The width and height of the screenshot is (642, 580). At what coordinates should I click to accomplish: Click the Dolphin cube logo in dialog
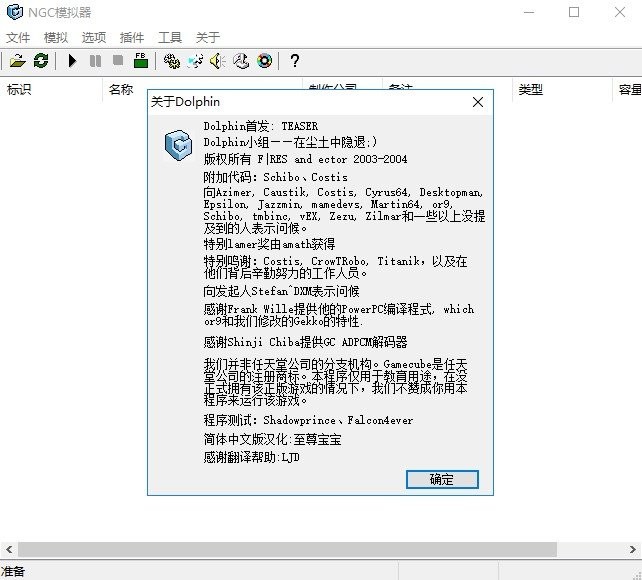(179, 145)
